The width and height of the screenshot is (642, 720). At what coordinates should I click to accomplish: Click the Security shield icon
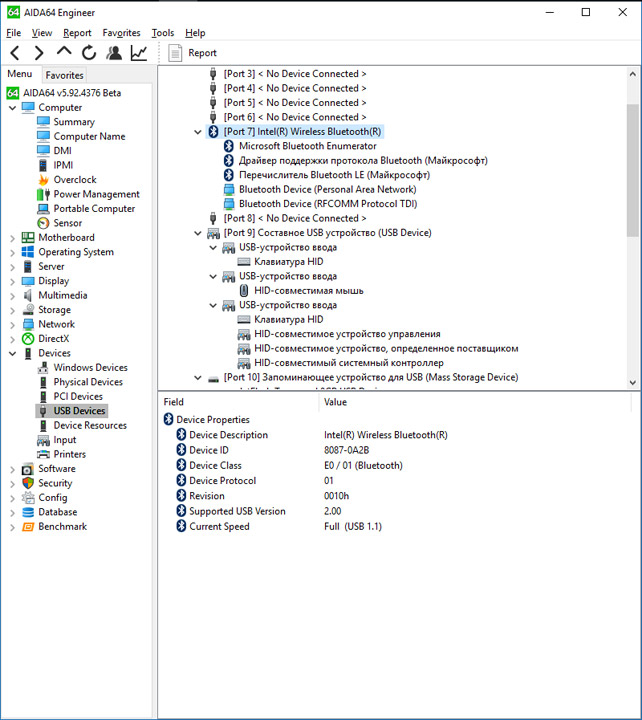click(28, 483)
